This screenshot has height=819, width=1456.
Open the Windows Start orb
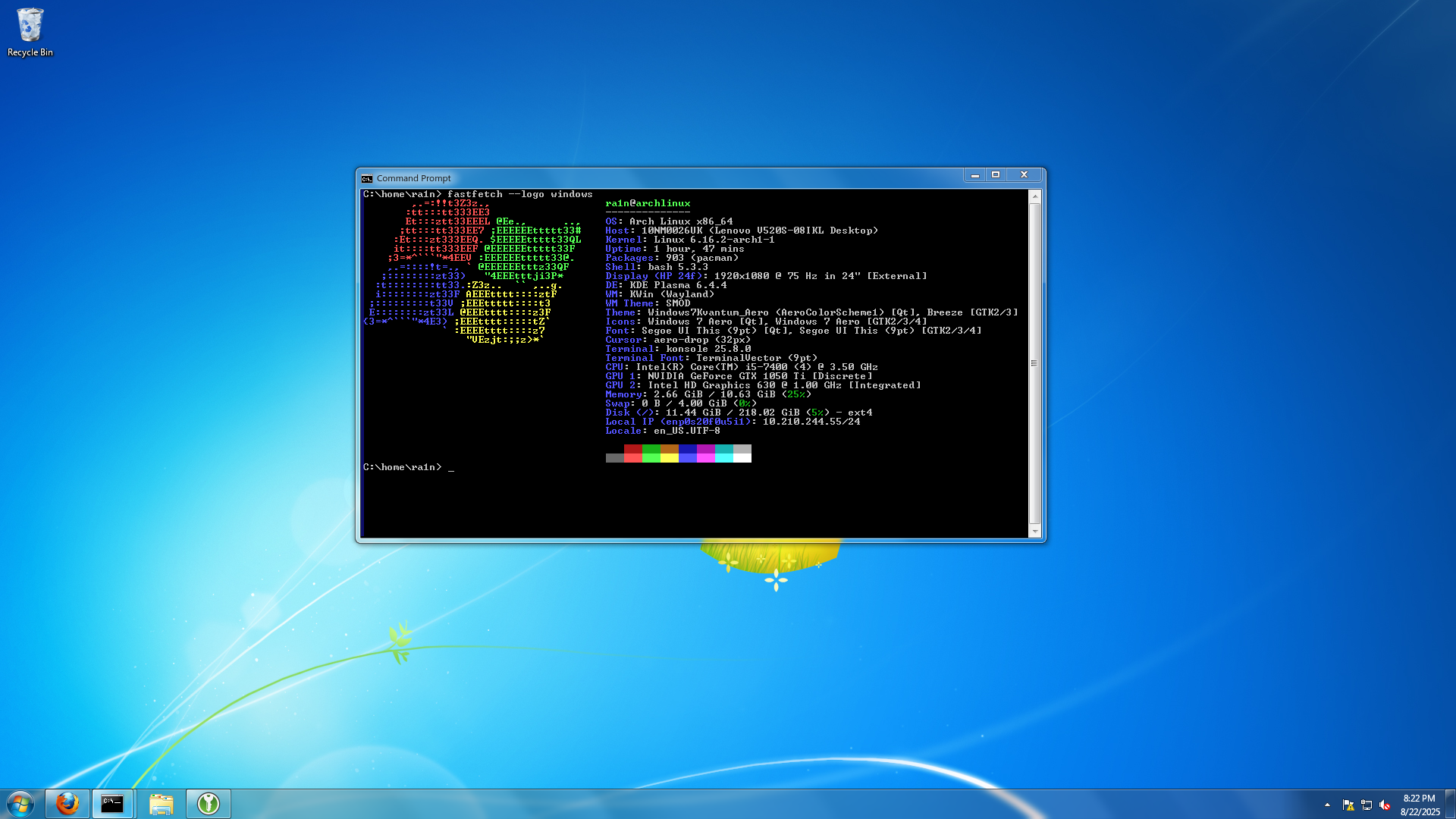click(20, 804)
